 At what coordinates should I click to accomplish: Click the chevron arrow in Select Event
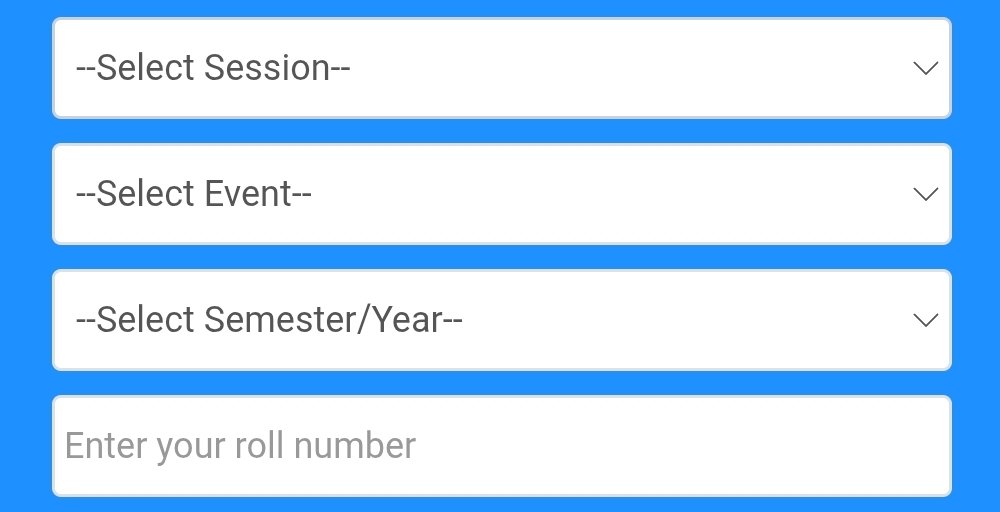click(x=925, y=194)
